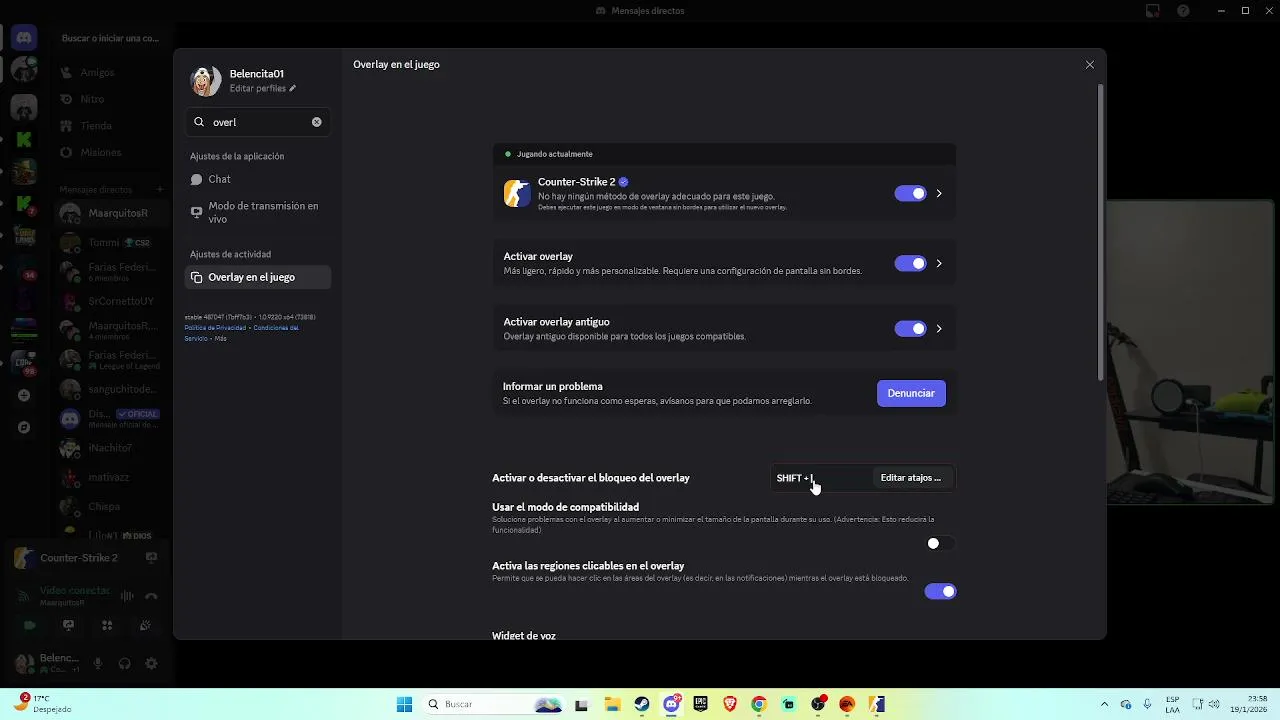The image size is (1280, 720).
Task: Clear the 'overl' settings search text
Action: tap(316, 122)
